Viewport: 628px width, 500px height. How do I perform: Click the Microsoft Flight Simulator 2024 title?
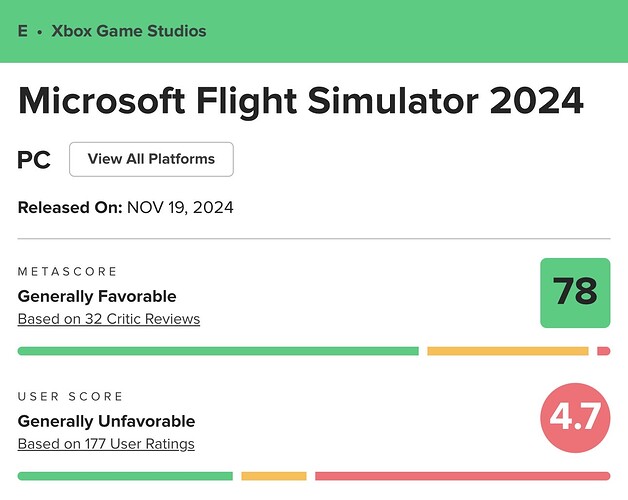pyautogui.click(x=301, y=102)
